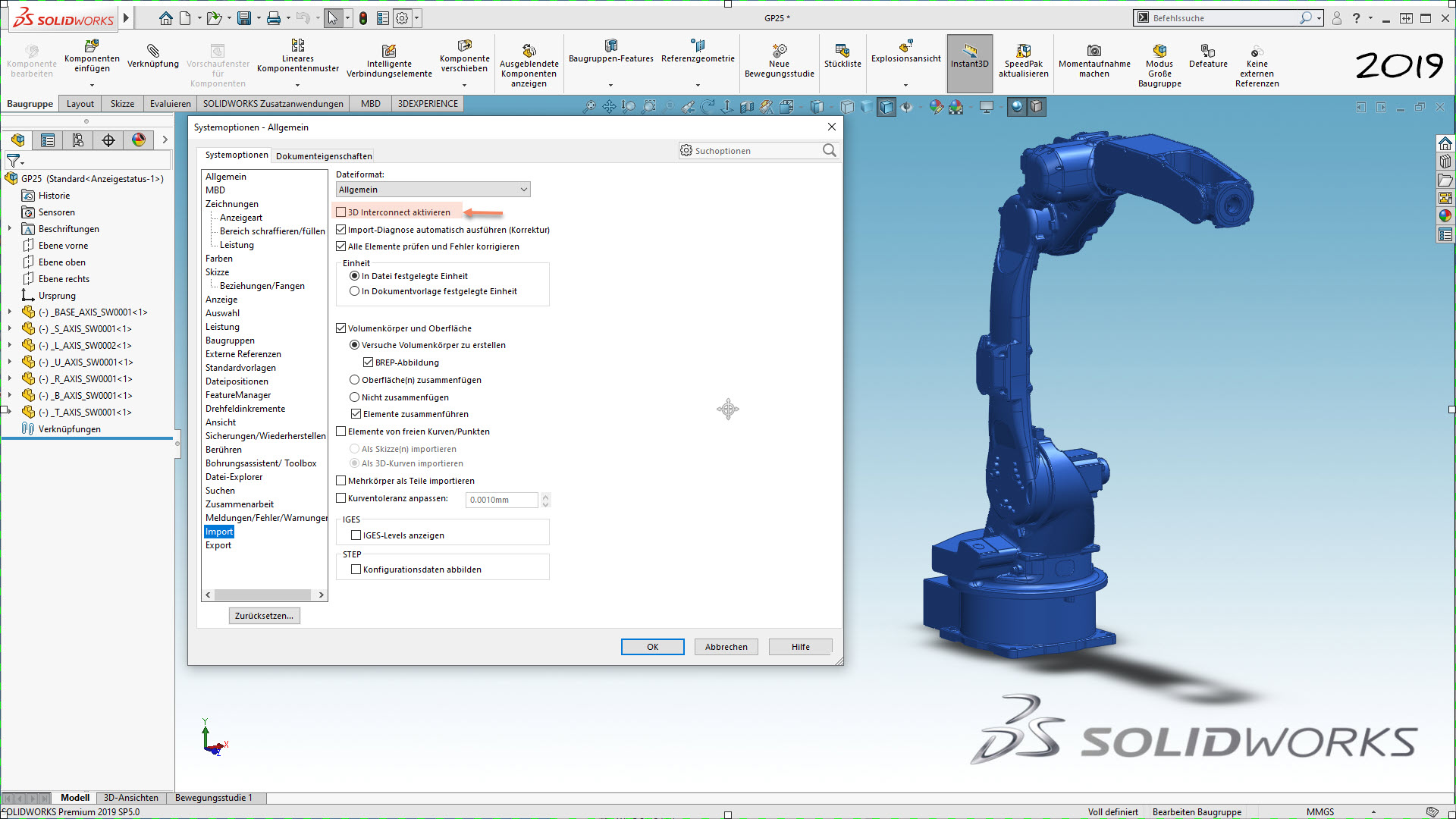Open FeatureManager tree tab icon

pos(18,140)
